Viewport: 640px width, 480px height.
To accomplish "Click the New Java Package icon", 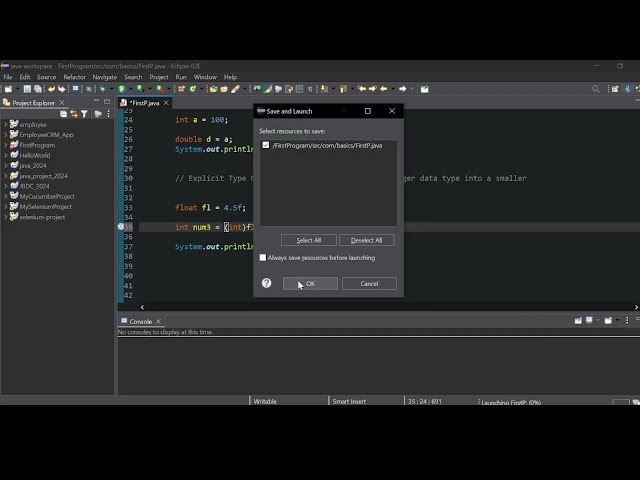I will click(182, 89).
